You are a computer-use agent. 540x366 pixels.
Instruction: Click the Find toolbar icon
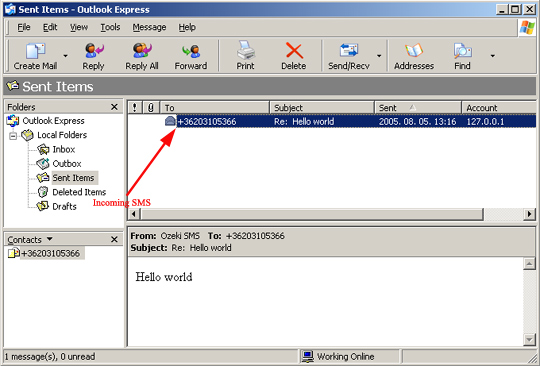[462, 51]
